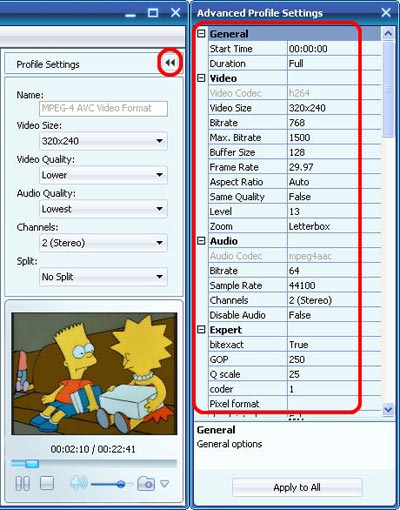This screenshot has height=510, width=400.
Task: Click the General section header
Action: coord(294,34)
